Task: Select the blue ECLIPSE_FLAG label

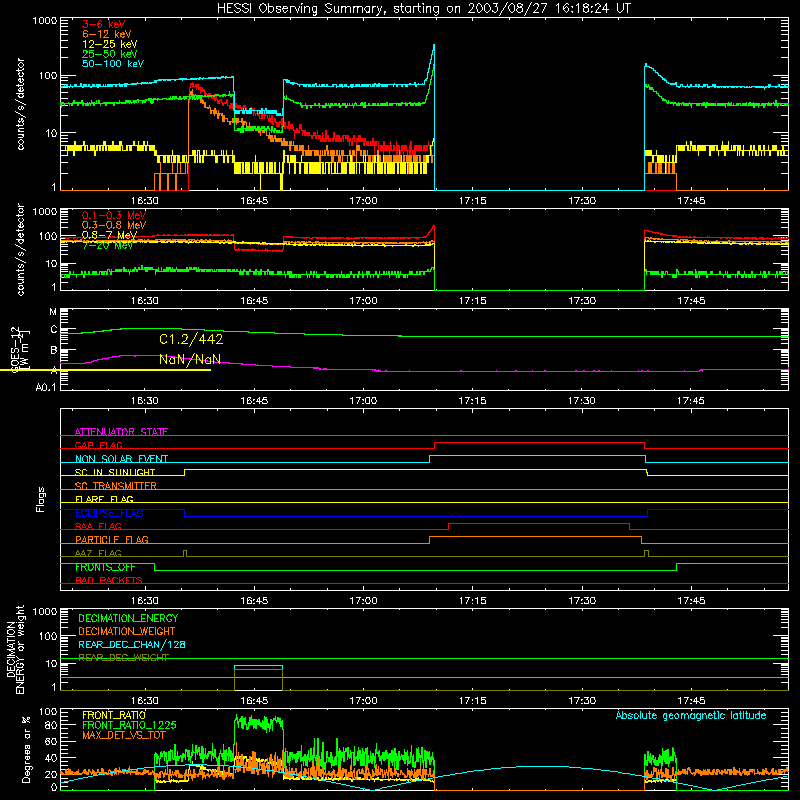Action: click(x=109, y=513)
